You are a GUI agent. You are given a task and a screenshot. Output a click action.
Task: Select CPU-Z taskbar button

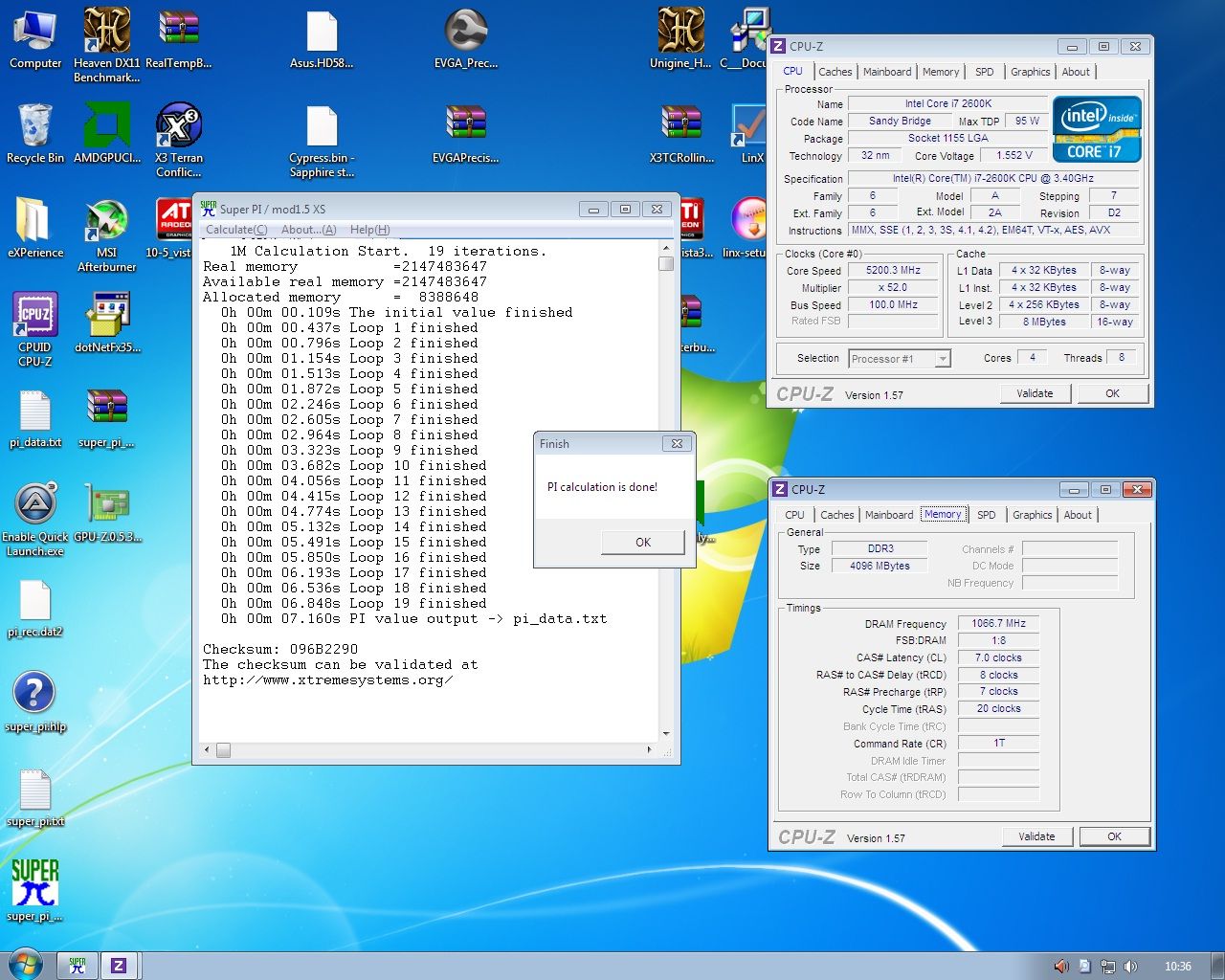[x=120, y=966]
